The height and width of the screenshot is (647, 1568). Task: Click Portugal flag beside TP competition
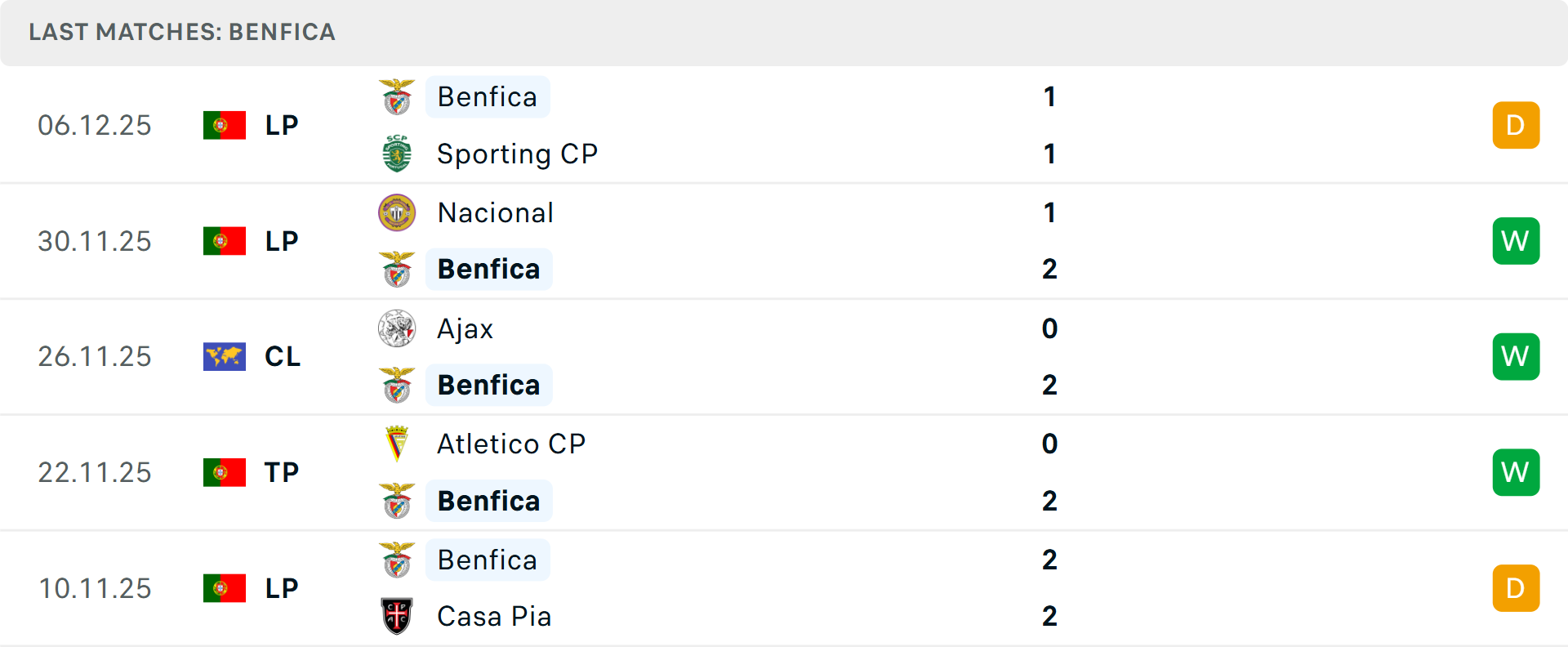pyautogui.click(x=225, y=472)
